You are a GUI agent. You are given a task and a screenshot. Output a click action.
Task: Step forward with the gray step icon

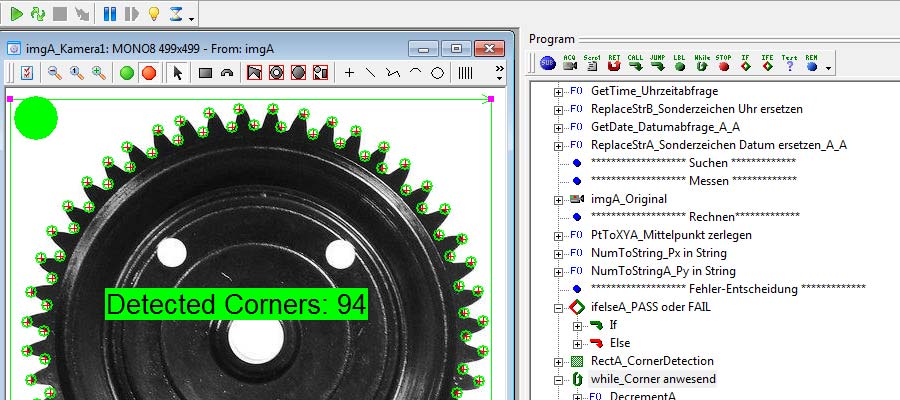(x=131, y=14)
